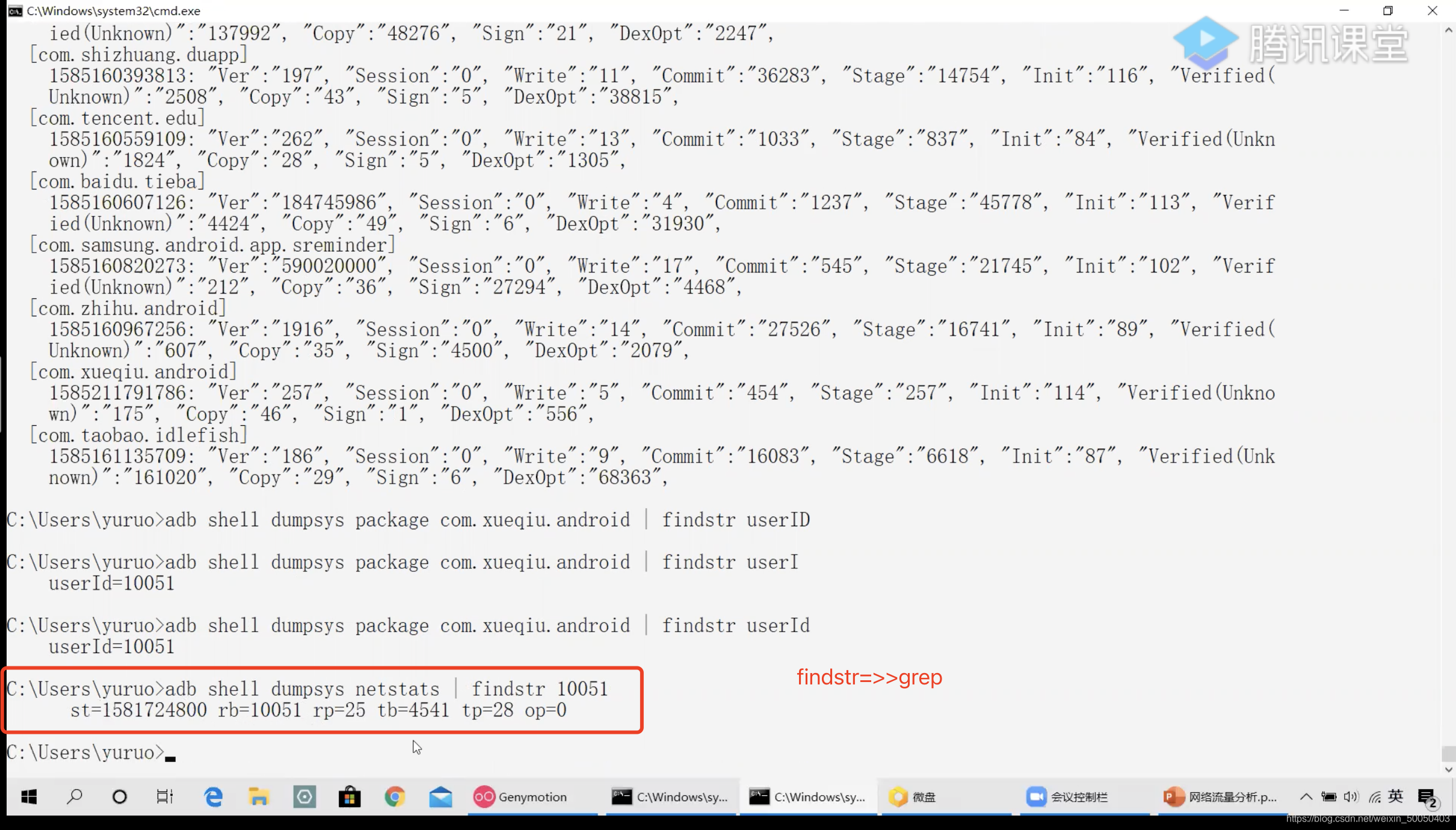This screenshot has width=1456, height=830.
Task: Open volume speaker control in tray
Action: (x=1351, y=797)
